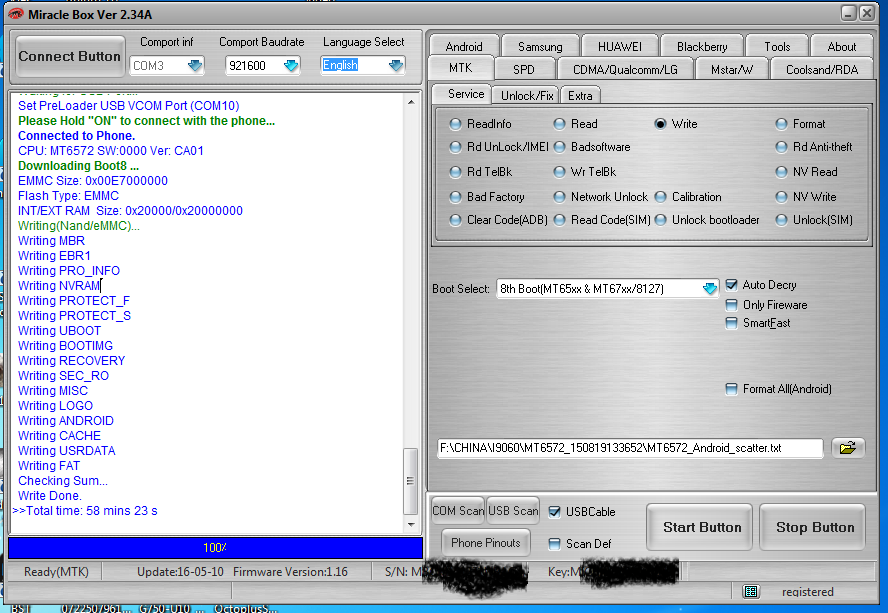This screenshot has height=613, width=888.
Task: Select the Unlock(SIM) radio option
Action: 782,220
